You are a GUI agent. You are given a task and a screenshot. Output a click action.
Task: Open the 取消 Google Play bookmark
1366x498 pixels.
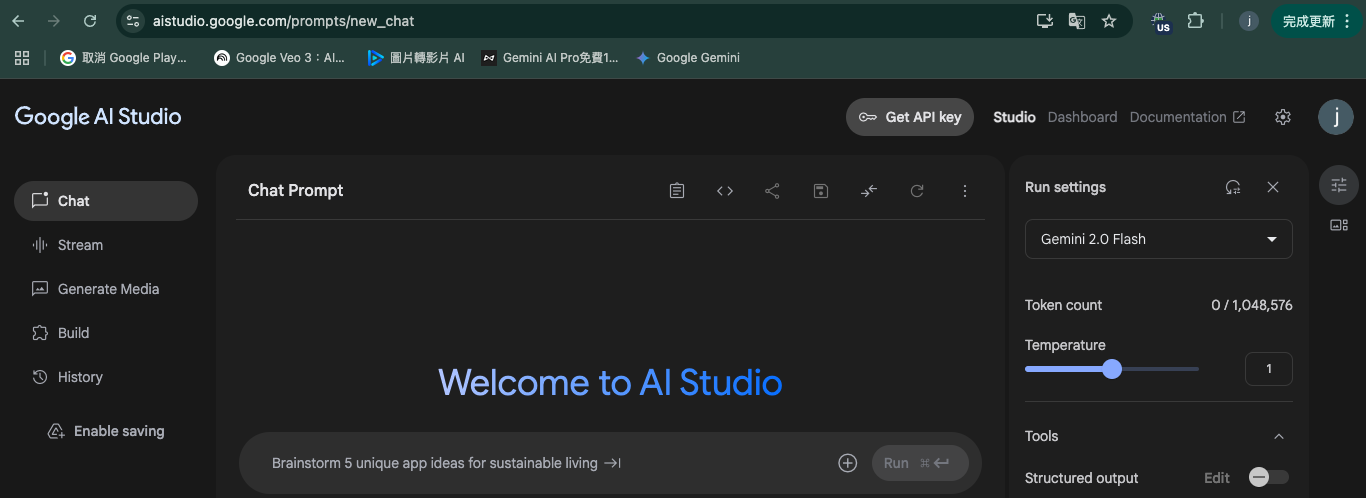point(124,58)
